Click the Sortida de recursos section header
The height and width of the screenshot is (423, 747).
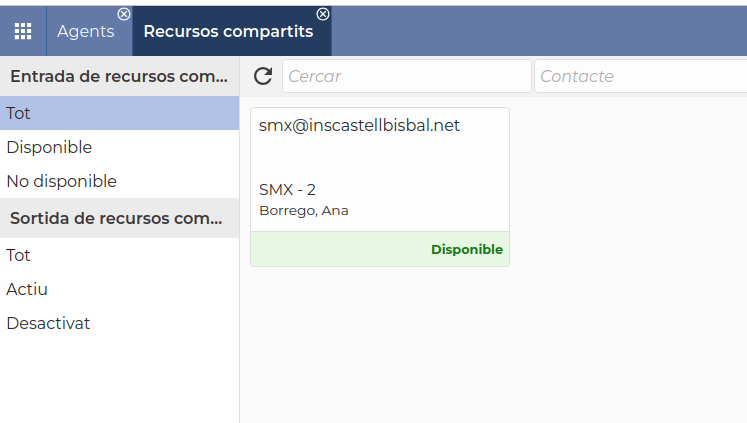tap(119, 218)
